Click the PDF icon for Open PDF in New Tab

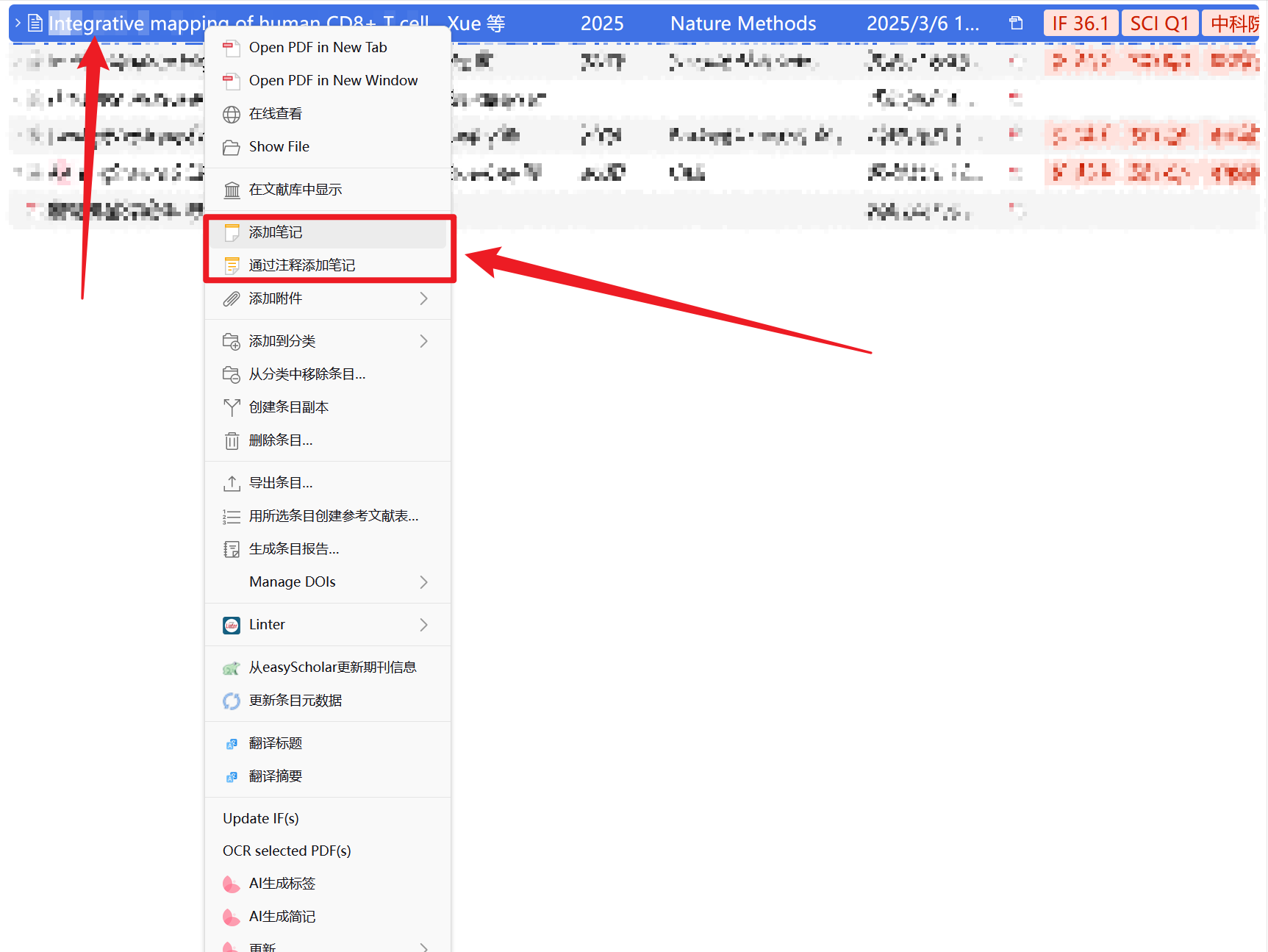click(232, 48)
